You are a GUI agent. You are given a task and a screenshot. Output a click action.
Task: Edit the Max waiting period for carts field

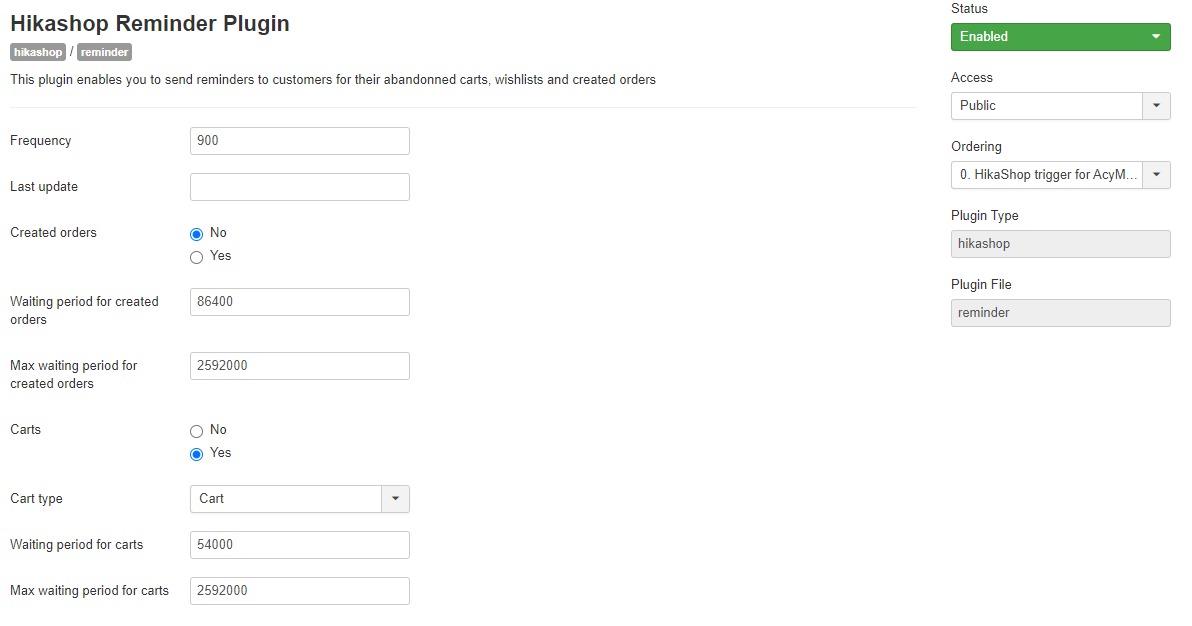(300, 591)
